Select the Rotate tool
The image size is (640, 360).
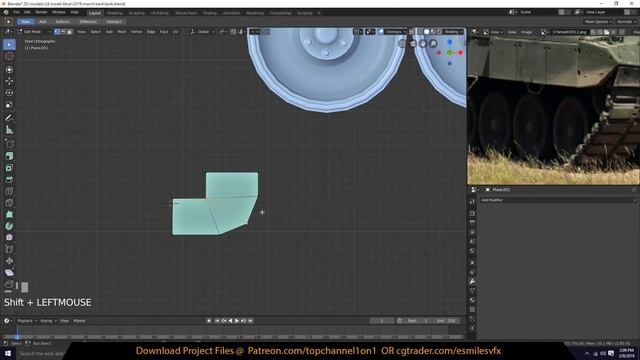(x=9, y=93)
